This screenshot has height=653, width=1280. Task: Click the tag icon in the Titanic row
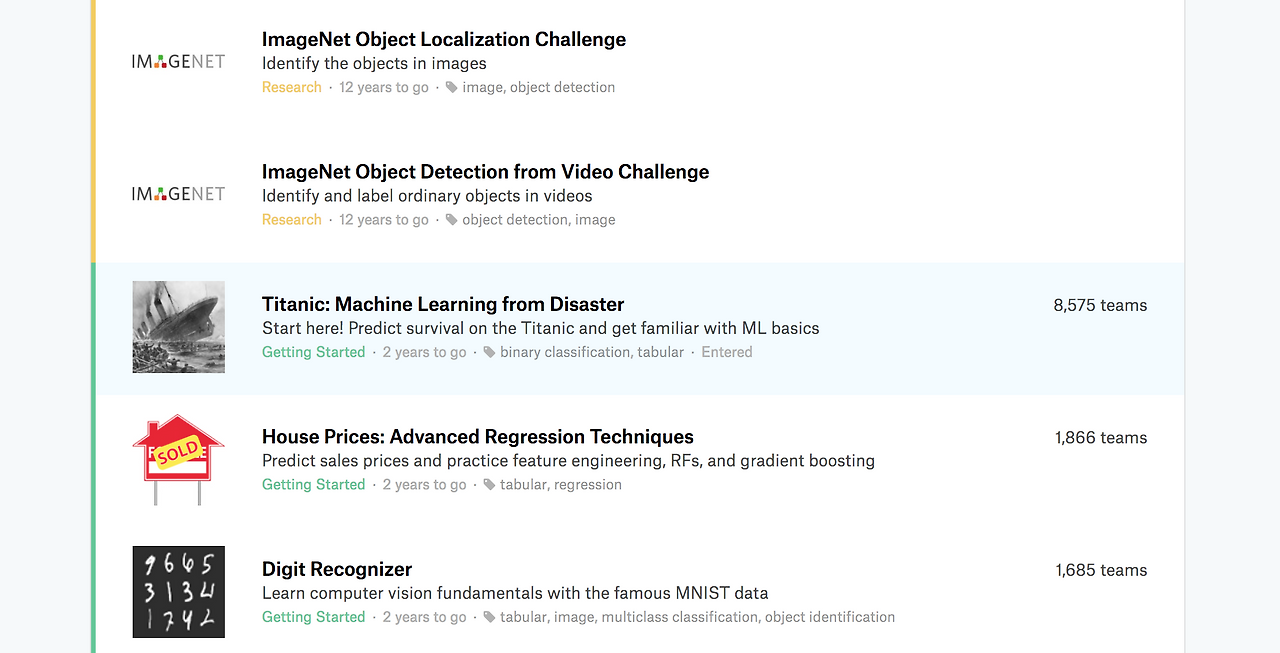[x=489, y=352]
